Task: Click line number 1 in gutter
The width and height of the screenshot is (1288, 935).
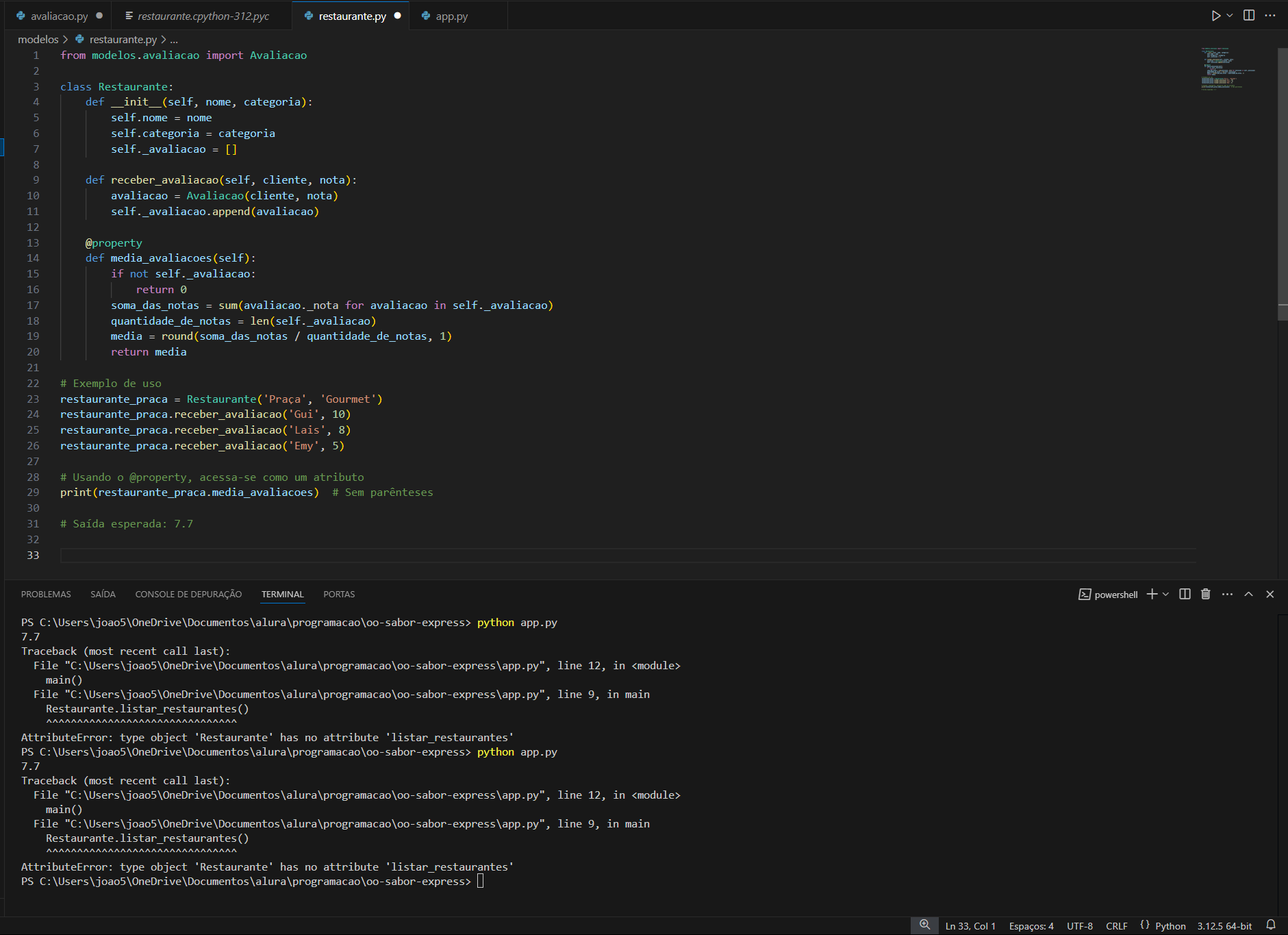Action: [x=36, y=55]
